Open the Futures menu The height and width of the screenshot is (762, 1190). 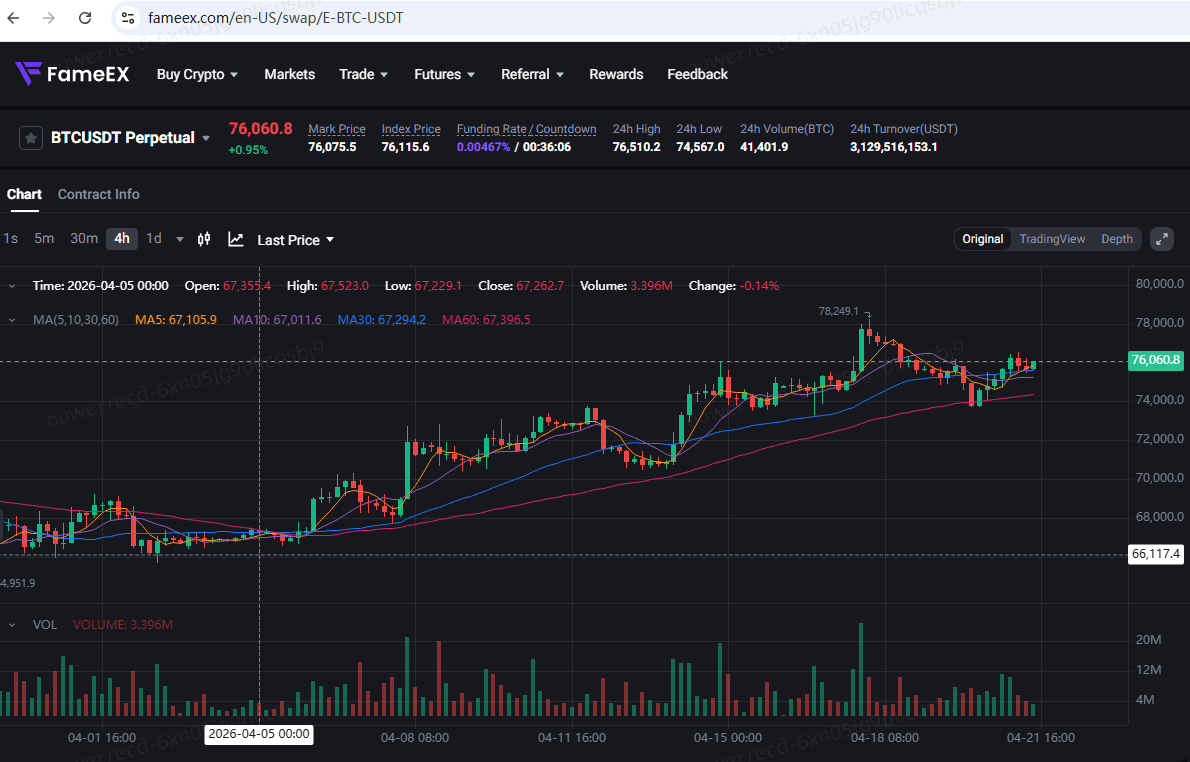[444, 74]
